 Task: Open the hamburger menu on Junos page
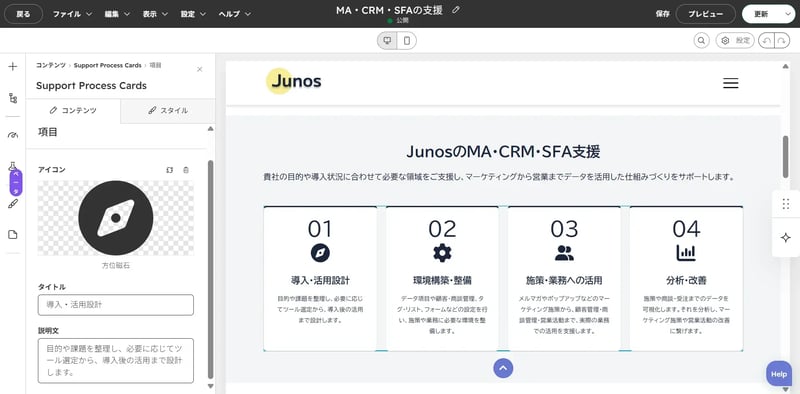tap(731, 83)
